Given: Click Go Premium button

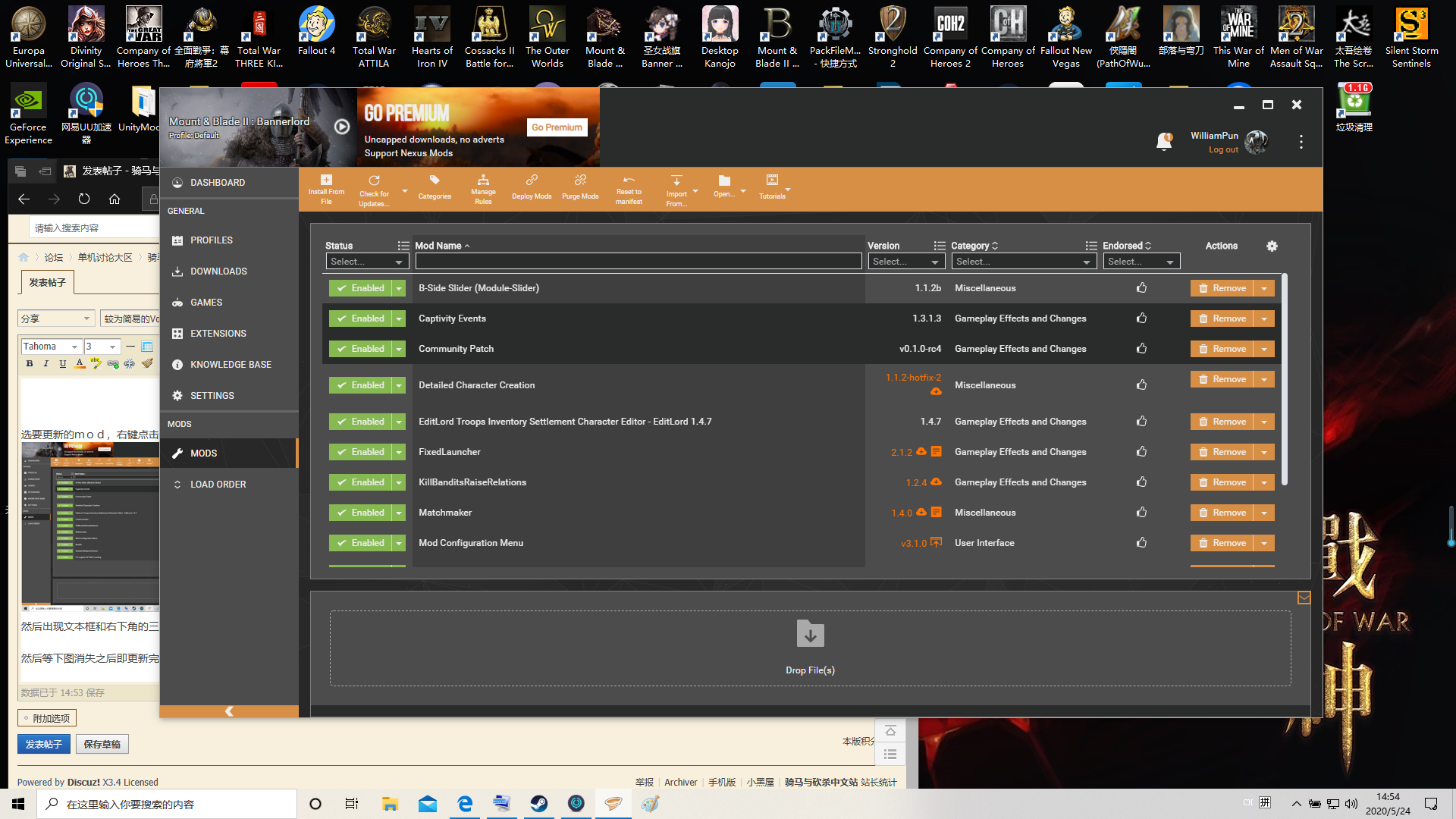Looking at the screenshot, I should [557, 127].
